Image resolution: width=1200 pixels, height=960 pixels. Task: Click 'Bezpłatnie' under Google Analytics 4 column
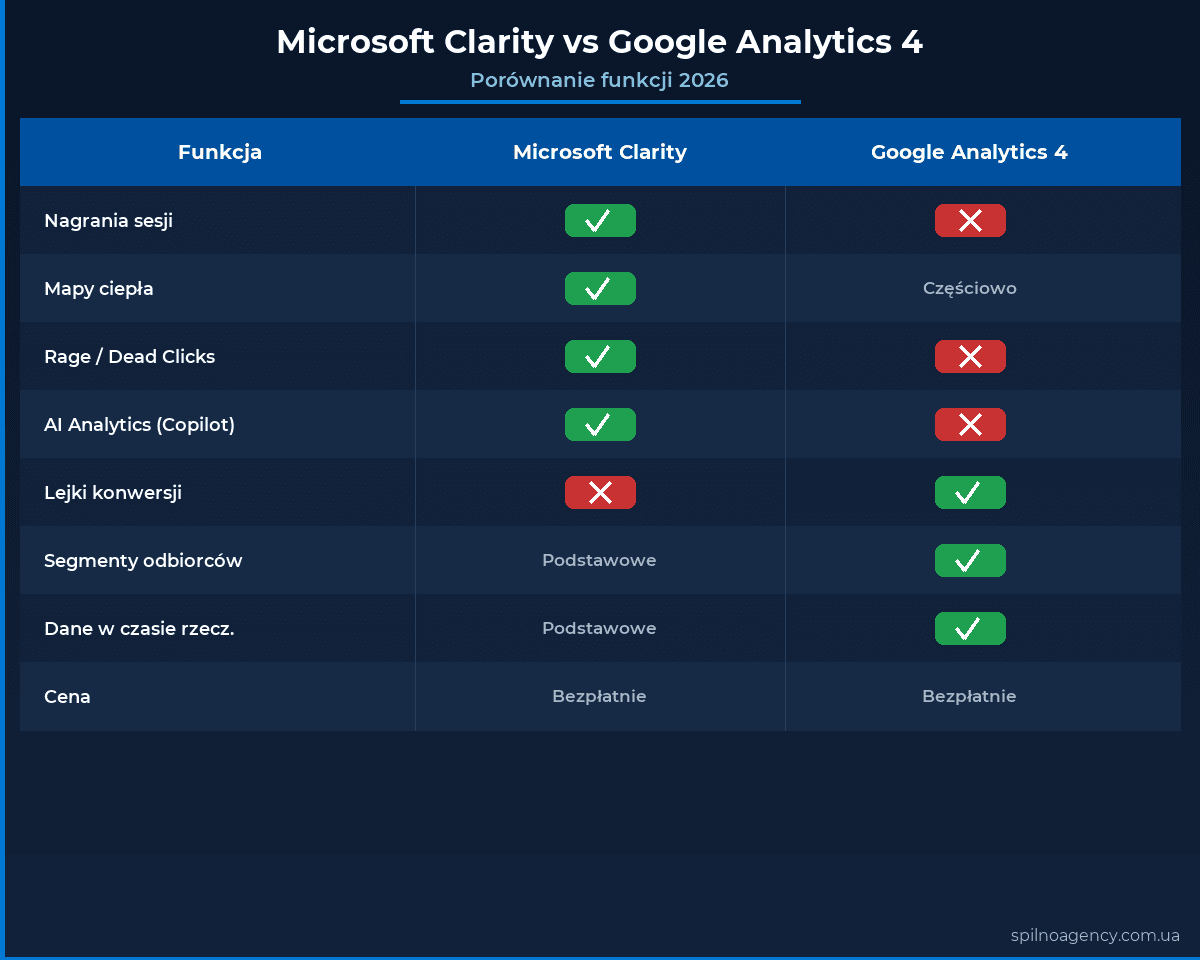click(970, 696)
